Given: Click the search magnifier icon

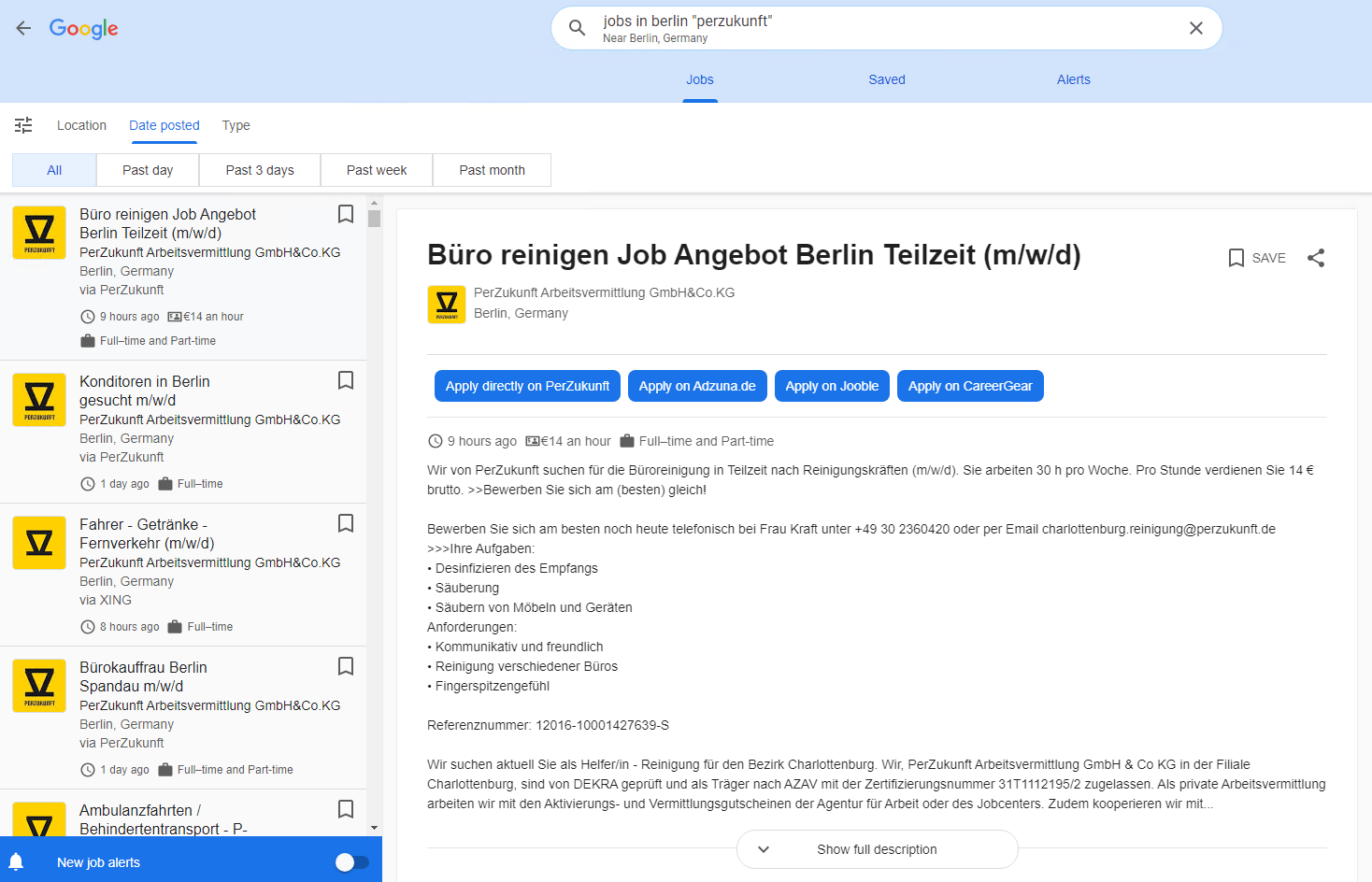Looking at the screenshot, I should (x=577, y=27).
